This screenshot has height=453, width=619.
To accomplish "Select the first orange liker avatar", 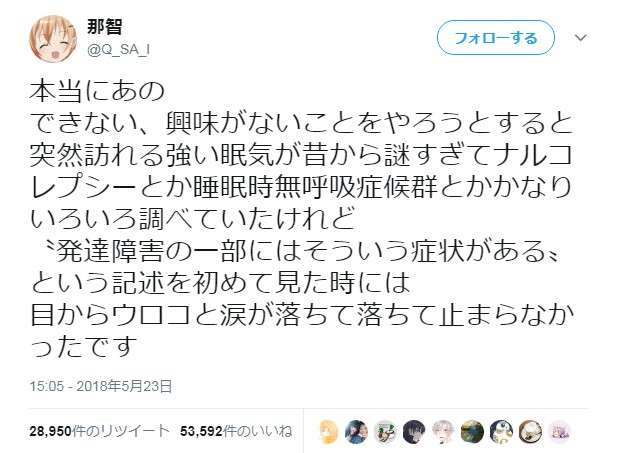I will (328, 431).
